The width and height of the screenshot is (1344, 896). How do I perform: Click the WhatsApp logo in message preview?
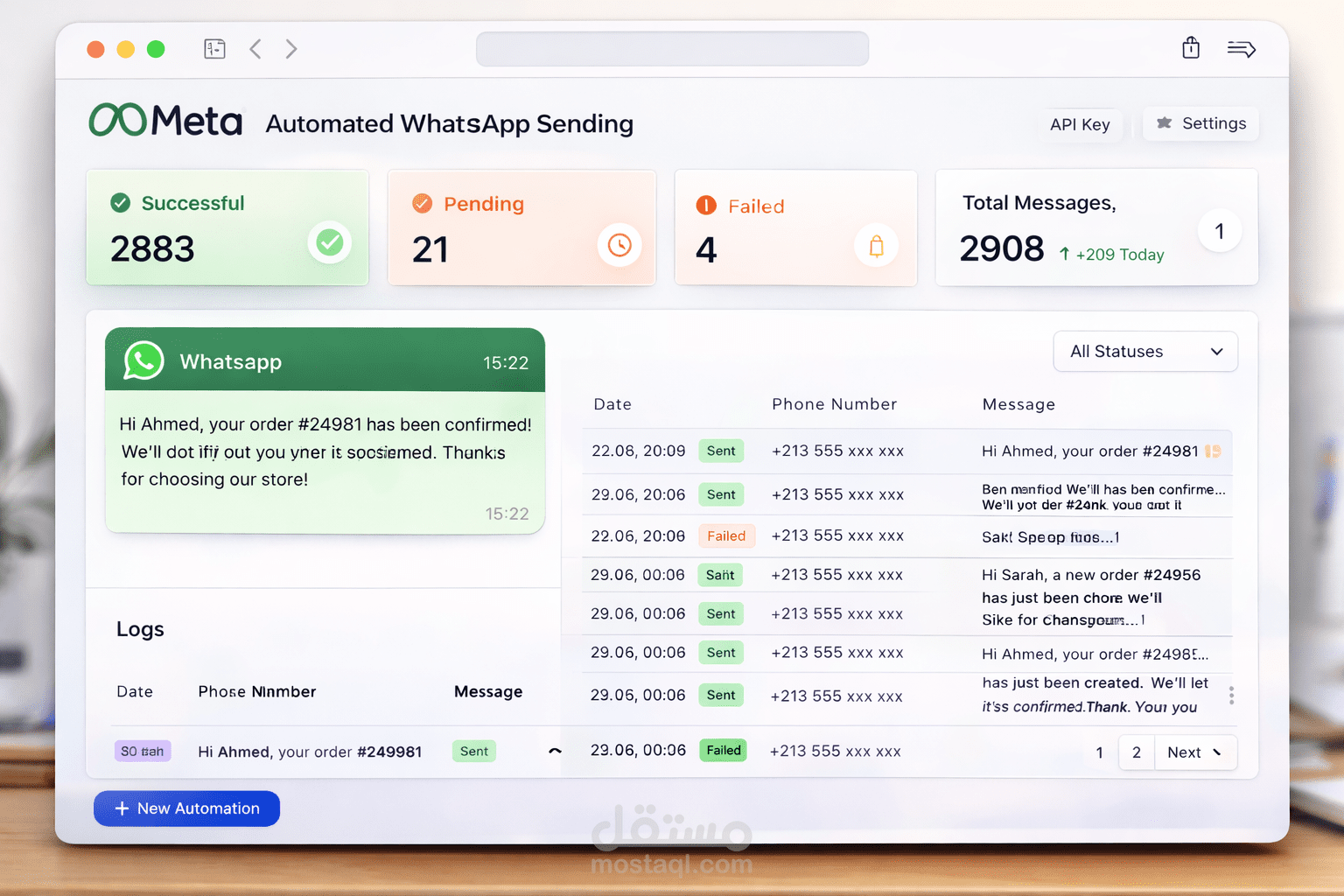tap(143, 360)
